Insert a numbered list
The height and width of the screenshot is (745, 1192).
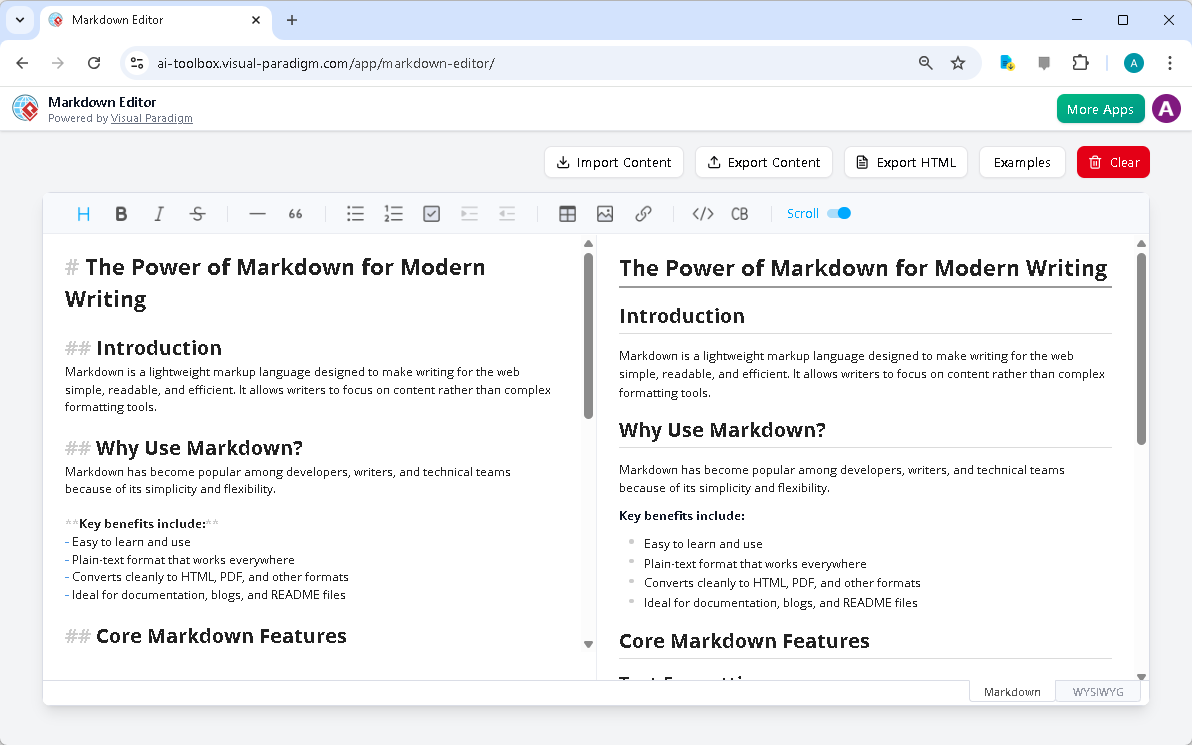coord(393,213)
